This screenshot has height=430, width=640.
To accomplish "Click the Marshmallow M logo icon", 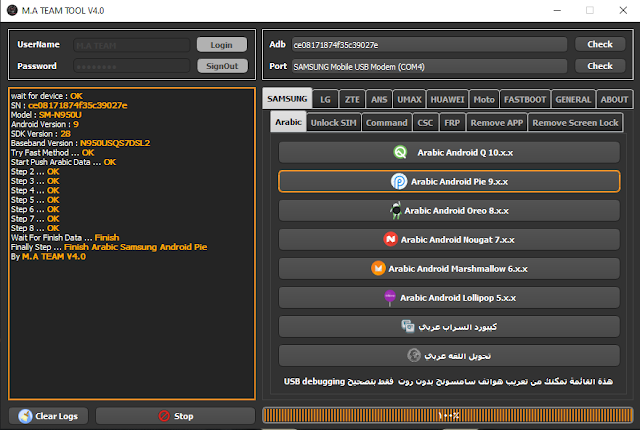I will 378,268.
